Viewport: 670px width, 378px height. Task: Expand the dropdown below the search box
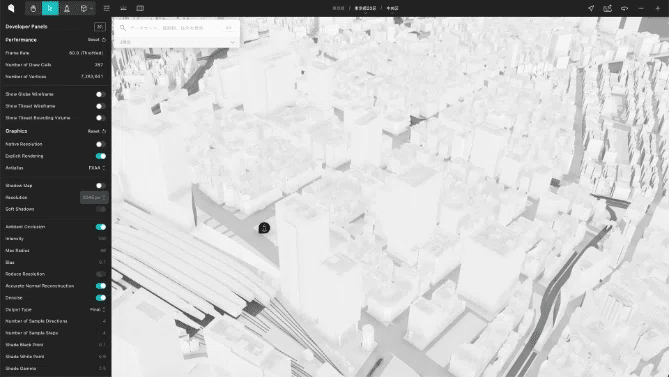click(x=177, y=42)
